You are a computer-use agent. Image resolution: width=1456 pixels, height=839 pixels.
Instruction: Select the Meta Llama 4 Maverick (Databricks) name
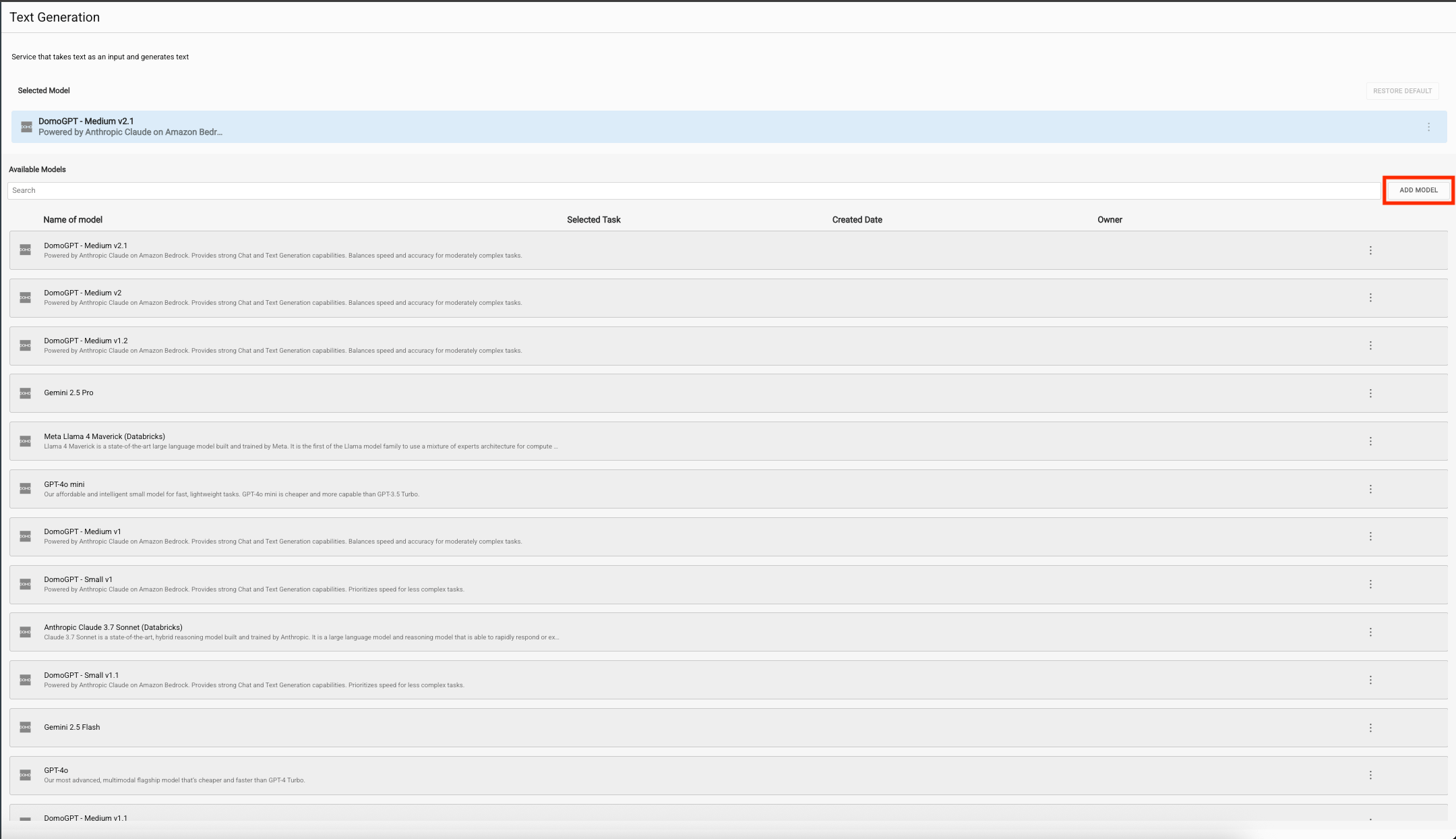tap(104, 436)
